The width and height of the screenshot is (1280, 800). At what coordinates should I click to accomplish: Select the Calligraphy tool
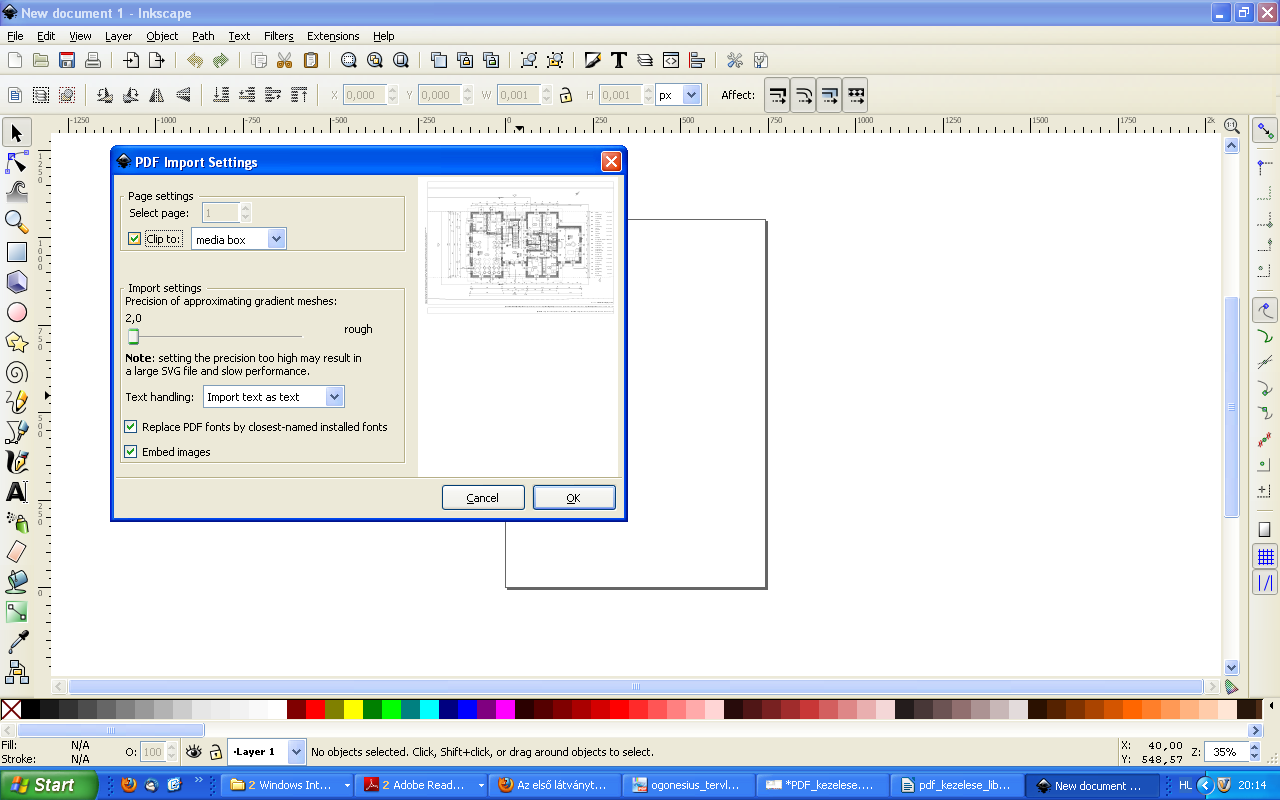click(16, 462)
